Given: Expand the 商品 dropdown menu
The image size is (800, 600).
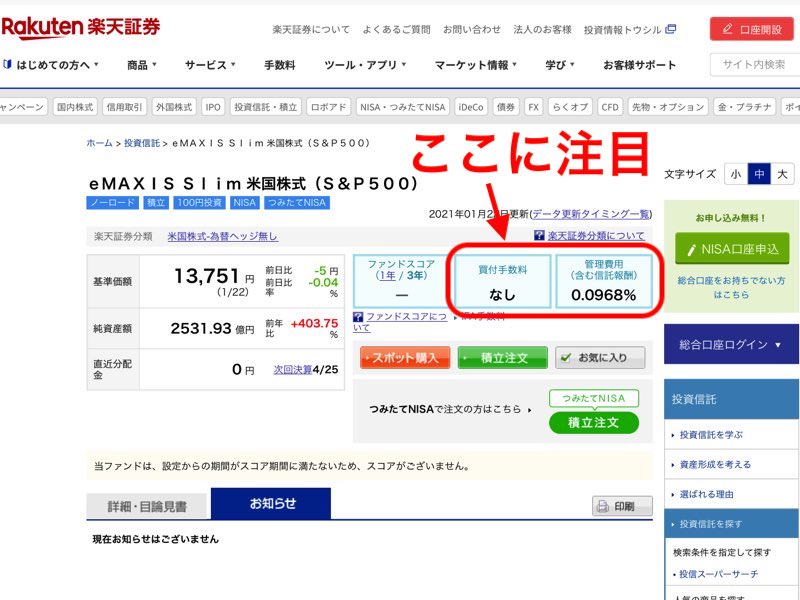Looking at the screenshot, I should pyautogui.click(x=142, y=65).
